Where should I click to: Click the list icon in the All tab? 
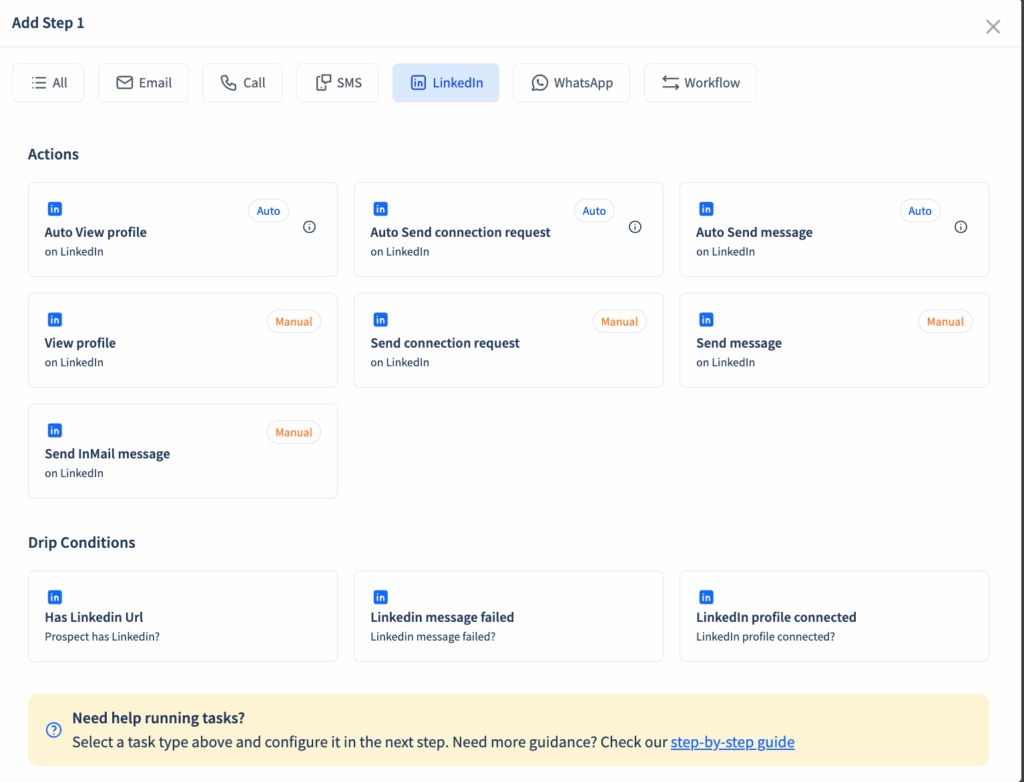(39, 82)
